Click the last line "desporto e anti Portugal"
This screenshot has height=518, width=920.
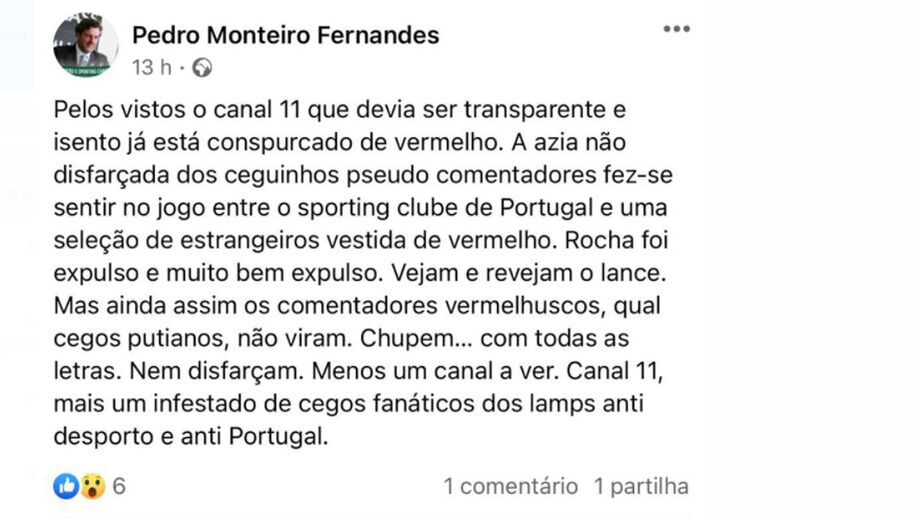(190, 436)
